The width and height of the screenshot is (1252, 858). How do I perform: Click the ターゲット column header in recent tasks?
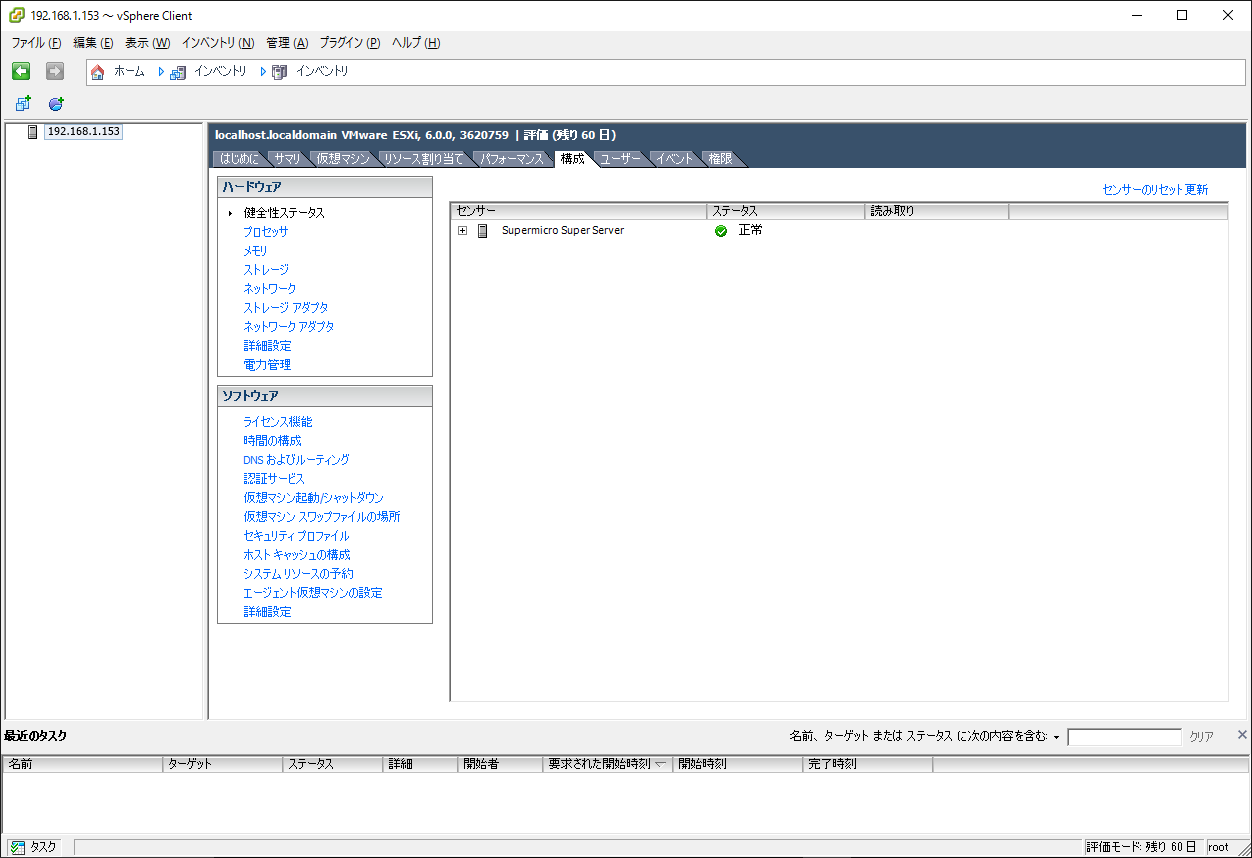[x=223, y=764]
